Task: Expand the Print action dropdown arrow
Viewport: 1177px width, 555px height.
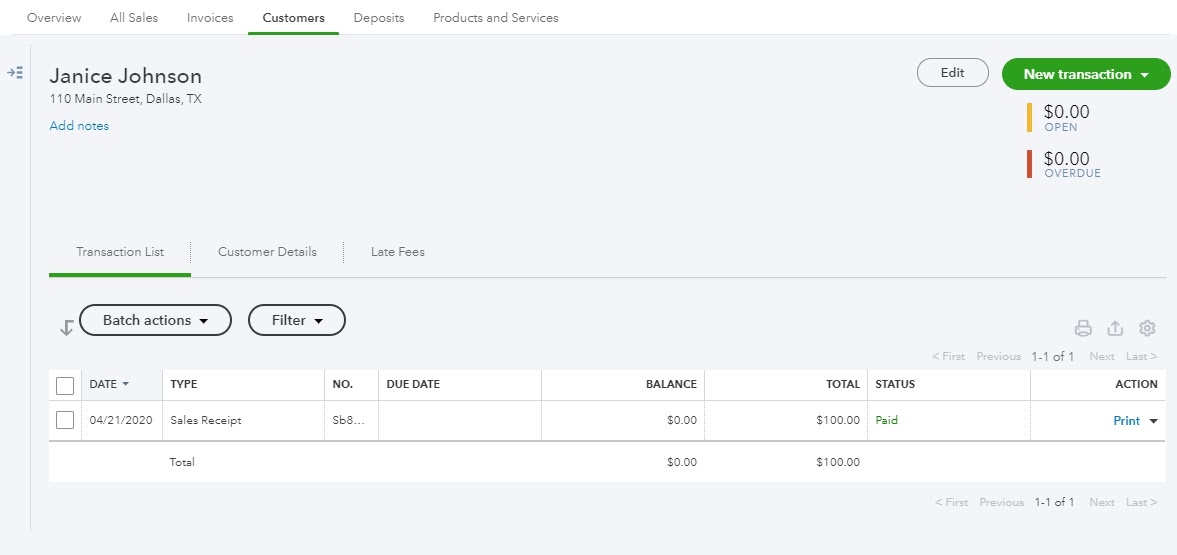Action: (1154, 421)
